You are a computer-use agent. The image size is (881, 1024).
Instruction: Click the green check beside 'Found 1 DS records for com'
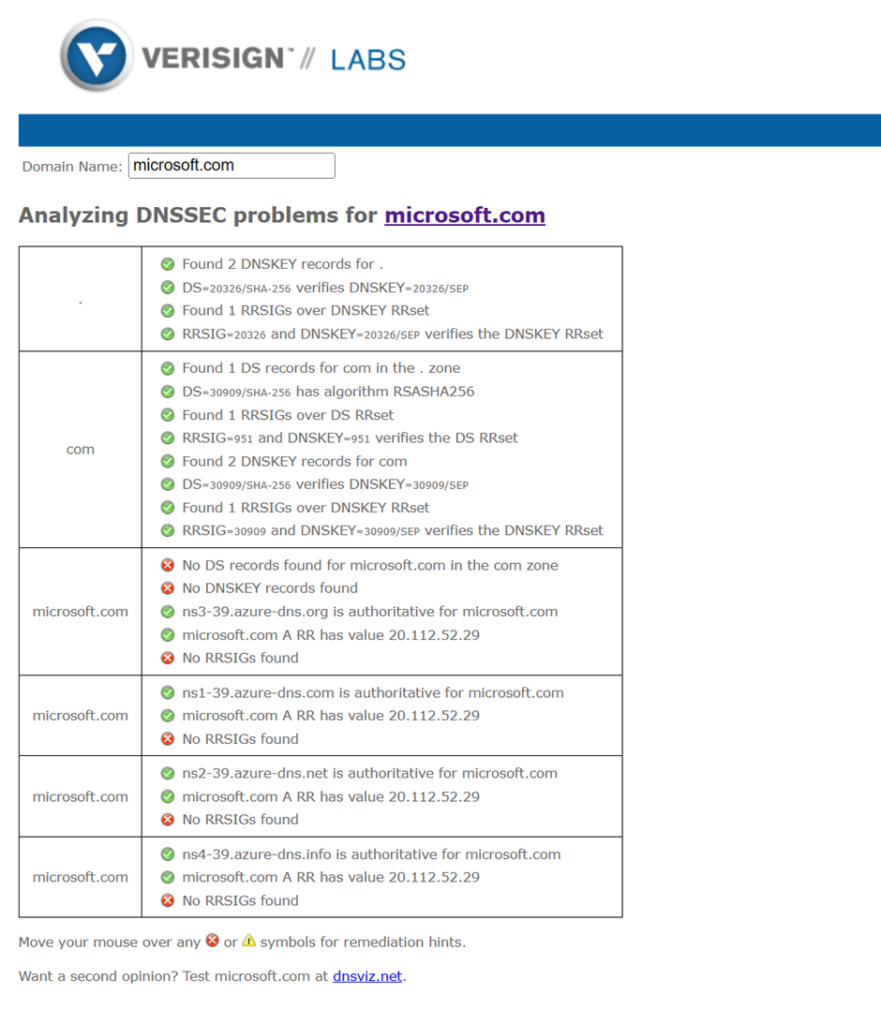coord(168,368)
